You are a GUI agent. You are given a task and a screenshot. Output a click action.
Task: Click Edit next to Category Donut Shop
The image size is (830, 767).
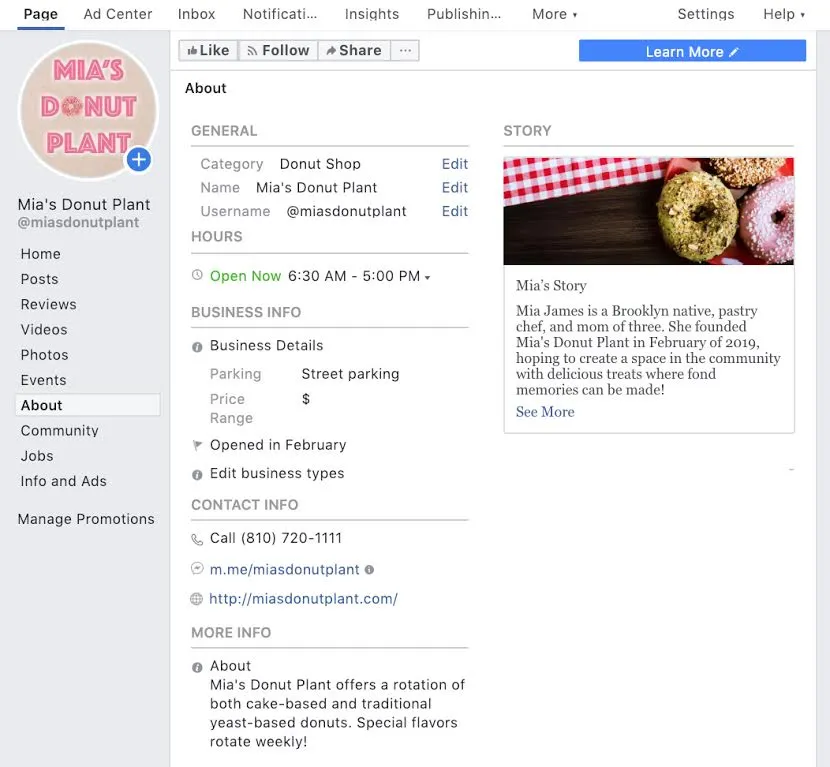click(455, 164)
